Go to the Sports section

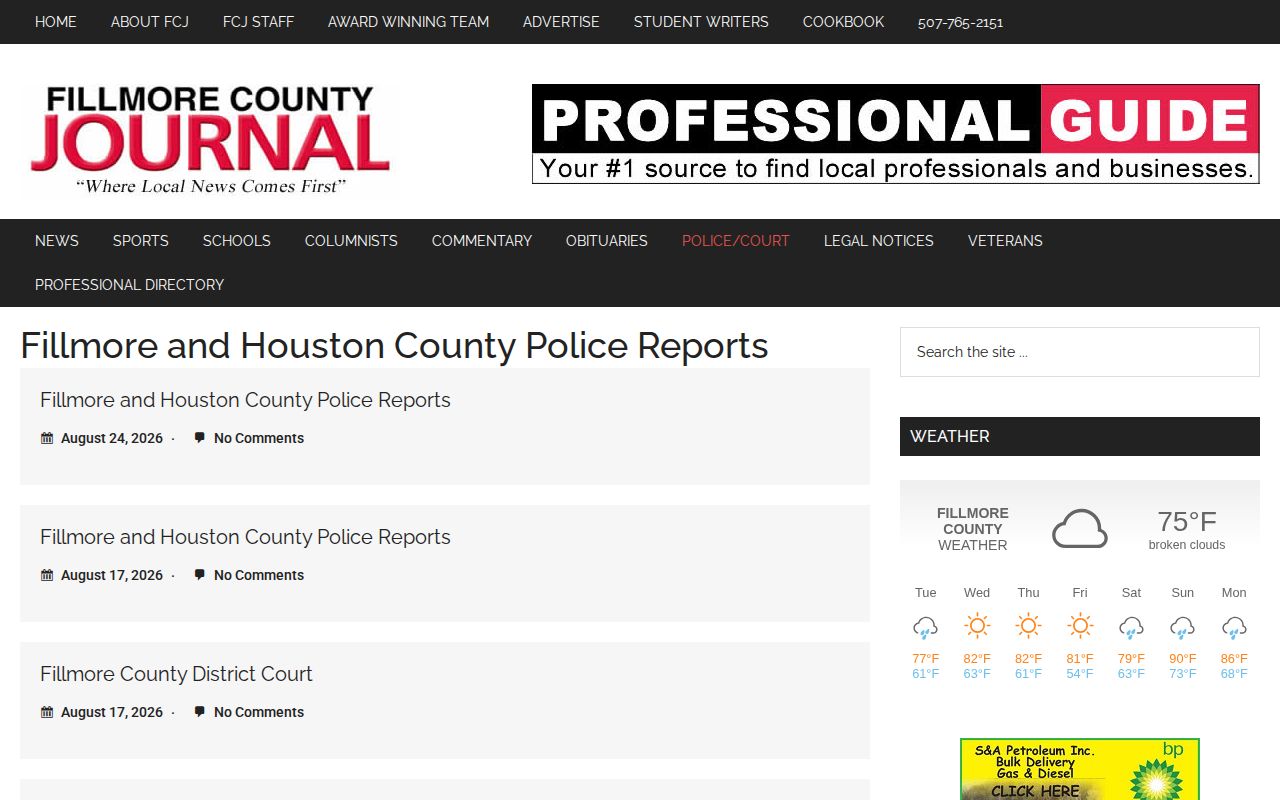point(141,241)
